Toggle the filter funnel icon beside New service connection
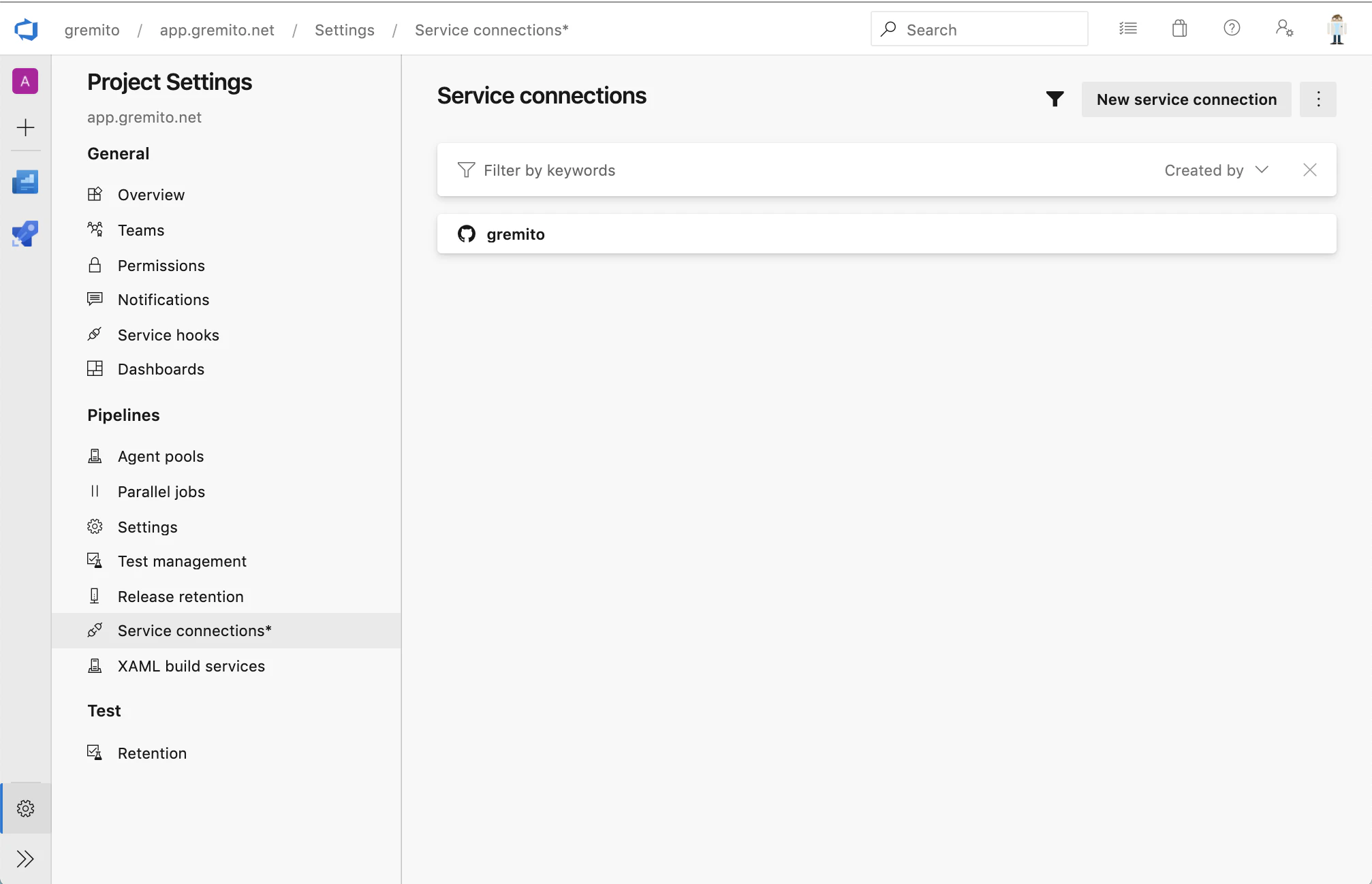Viewport: 1372px width, 884px height. point(1055,99)
